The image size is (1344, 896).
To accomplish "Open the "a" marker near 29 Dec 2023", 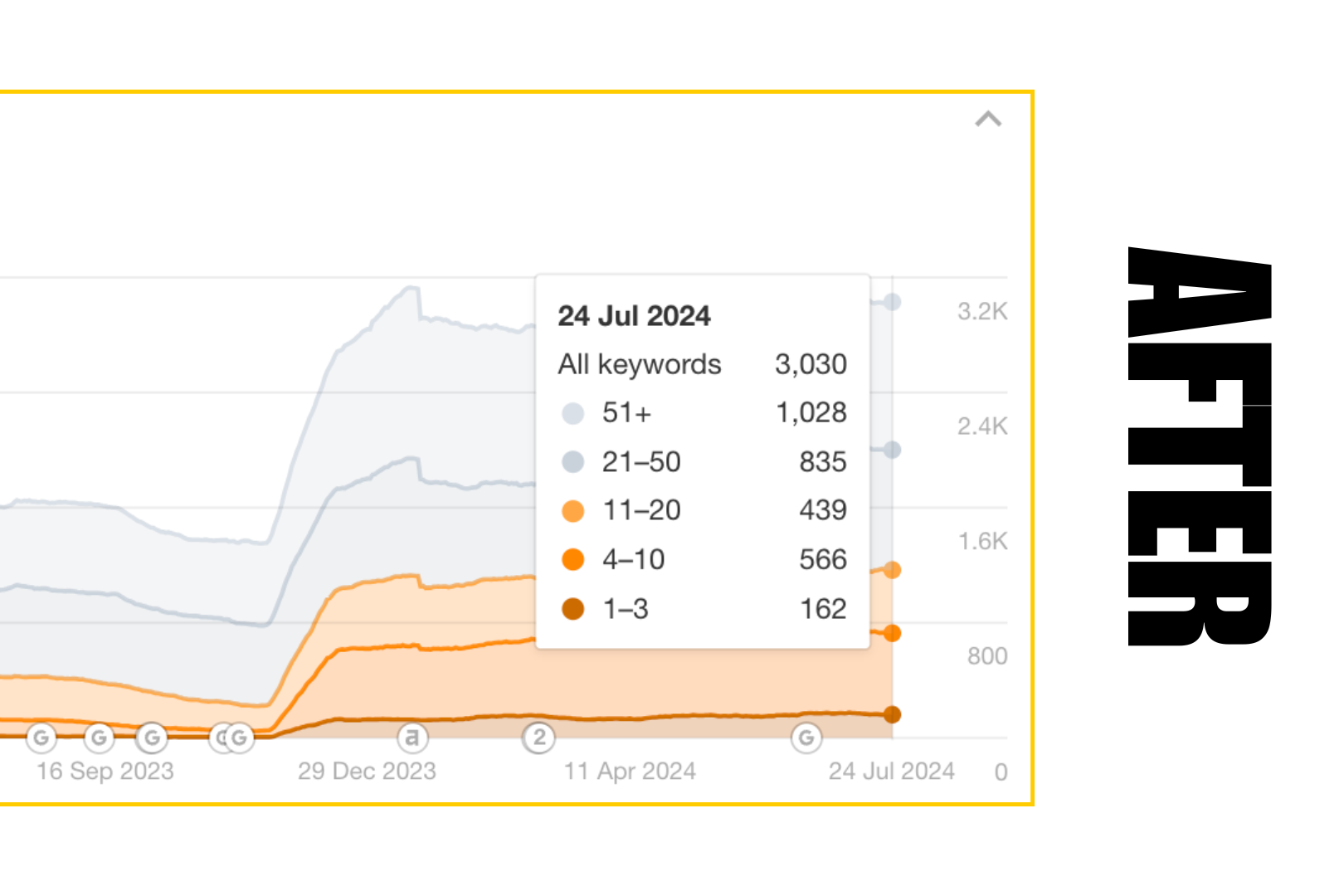I will click(412, 737).
